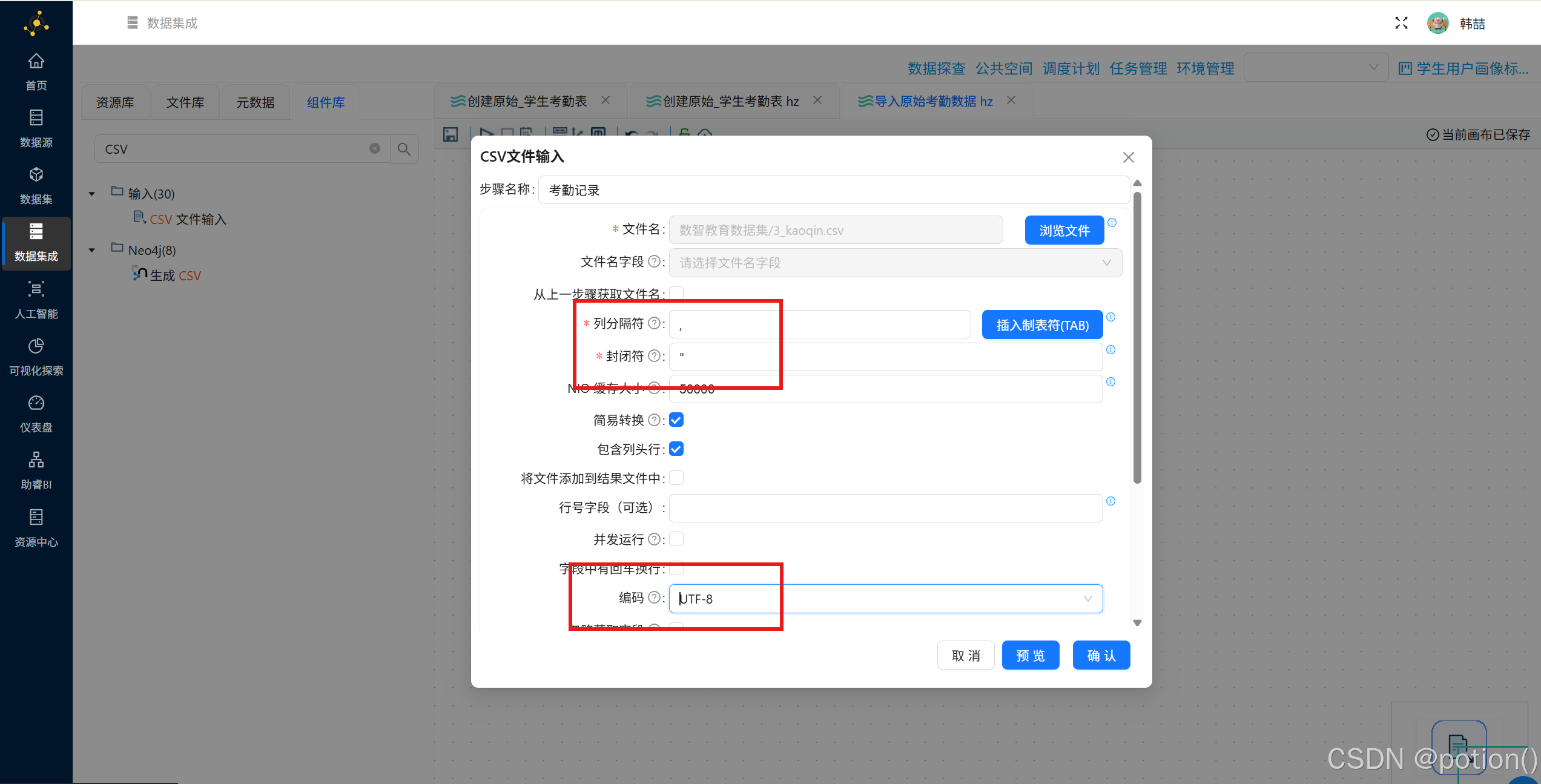The image size is (1541, 784).
Task: Select the 数据集成 sidebar item
Action: click(x=36, y=243)
